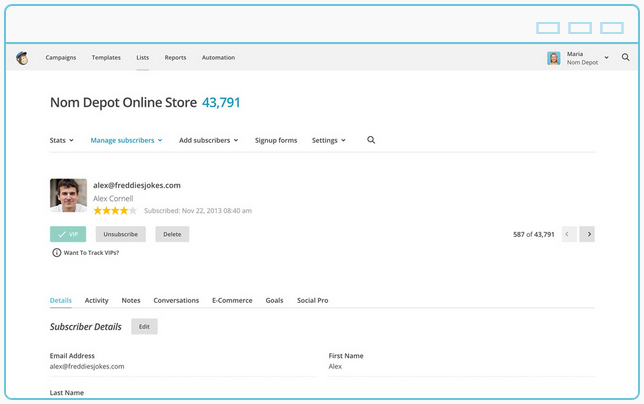Click the Alex Cornell name text
This screenshot has height=404, width=644.
pos(113,198)
